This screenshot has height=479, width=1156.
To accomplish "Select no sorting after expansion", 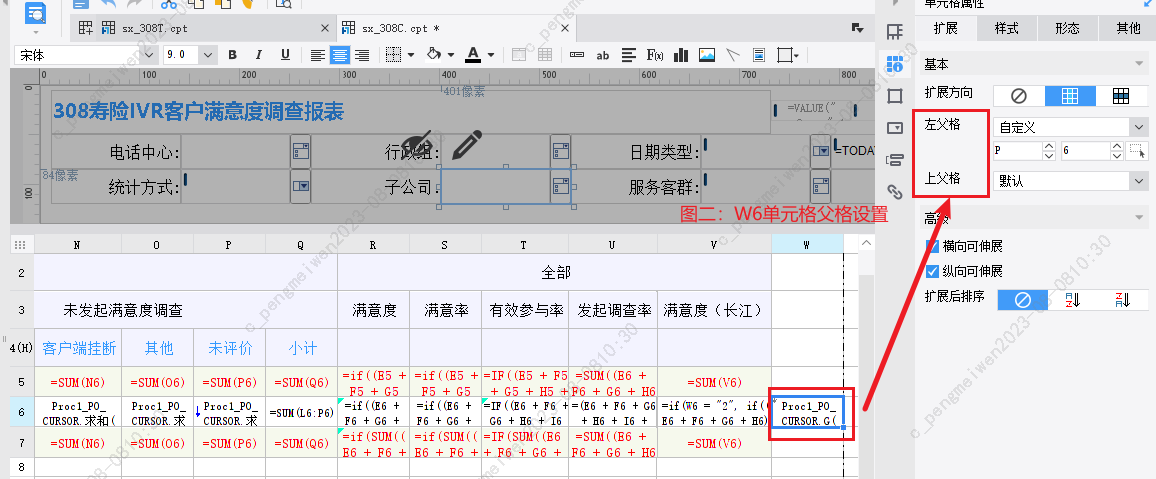I will [1022, 300].
